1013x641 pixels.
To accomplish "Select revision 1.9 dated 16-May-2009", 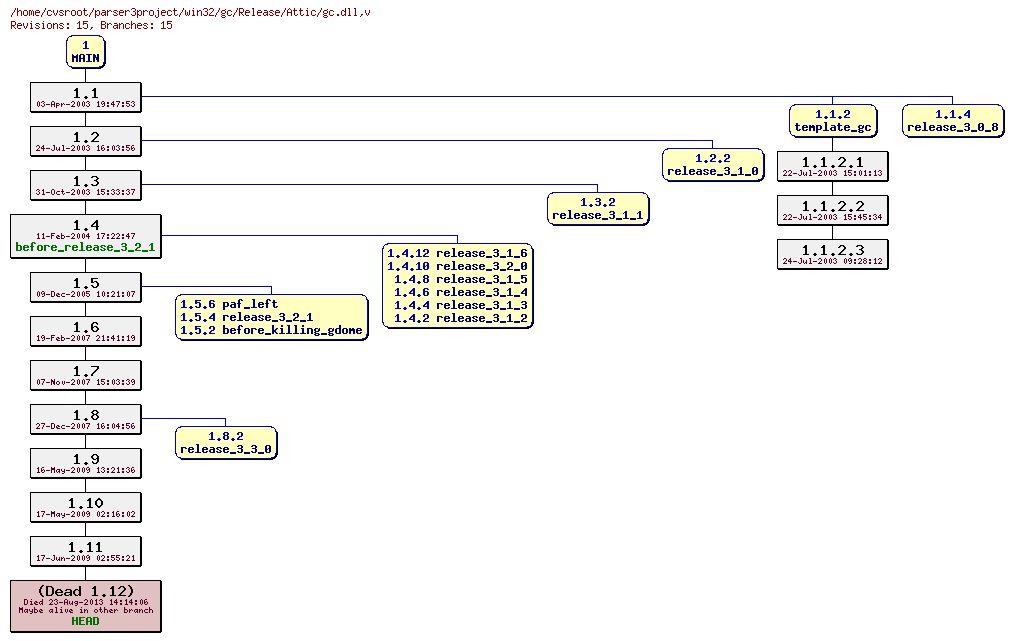I will click(85, 463).
